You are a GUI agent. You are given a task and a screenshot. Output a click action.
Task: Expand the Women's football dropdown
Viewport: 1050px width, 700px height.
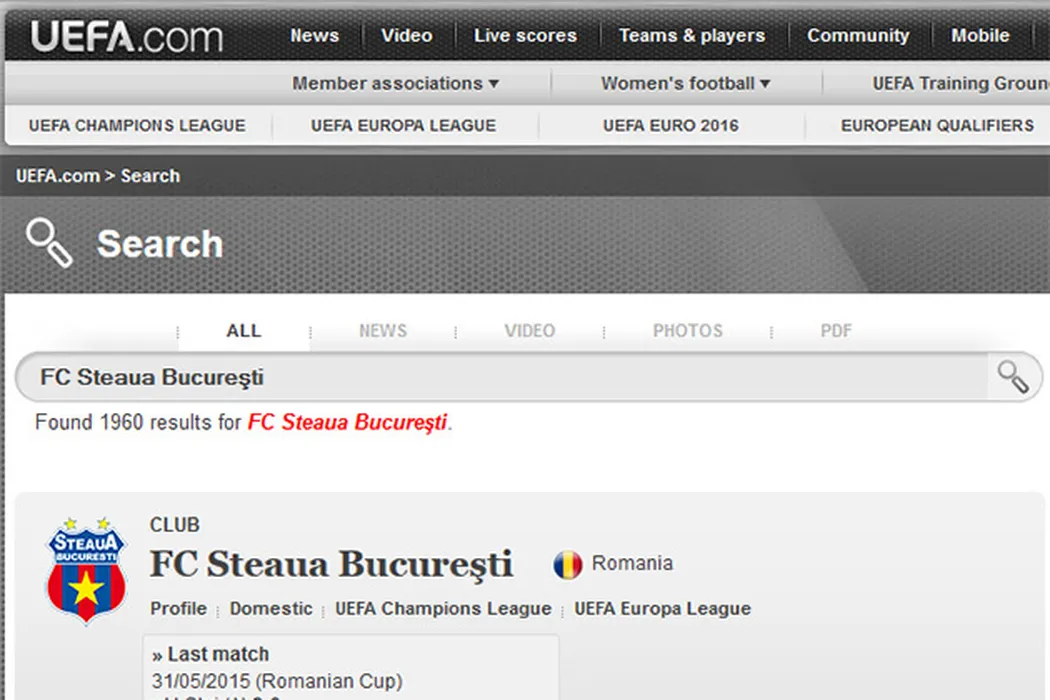coord(685,84)
